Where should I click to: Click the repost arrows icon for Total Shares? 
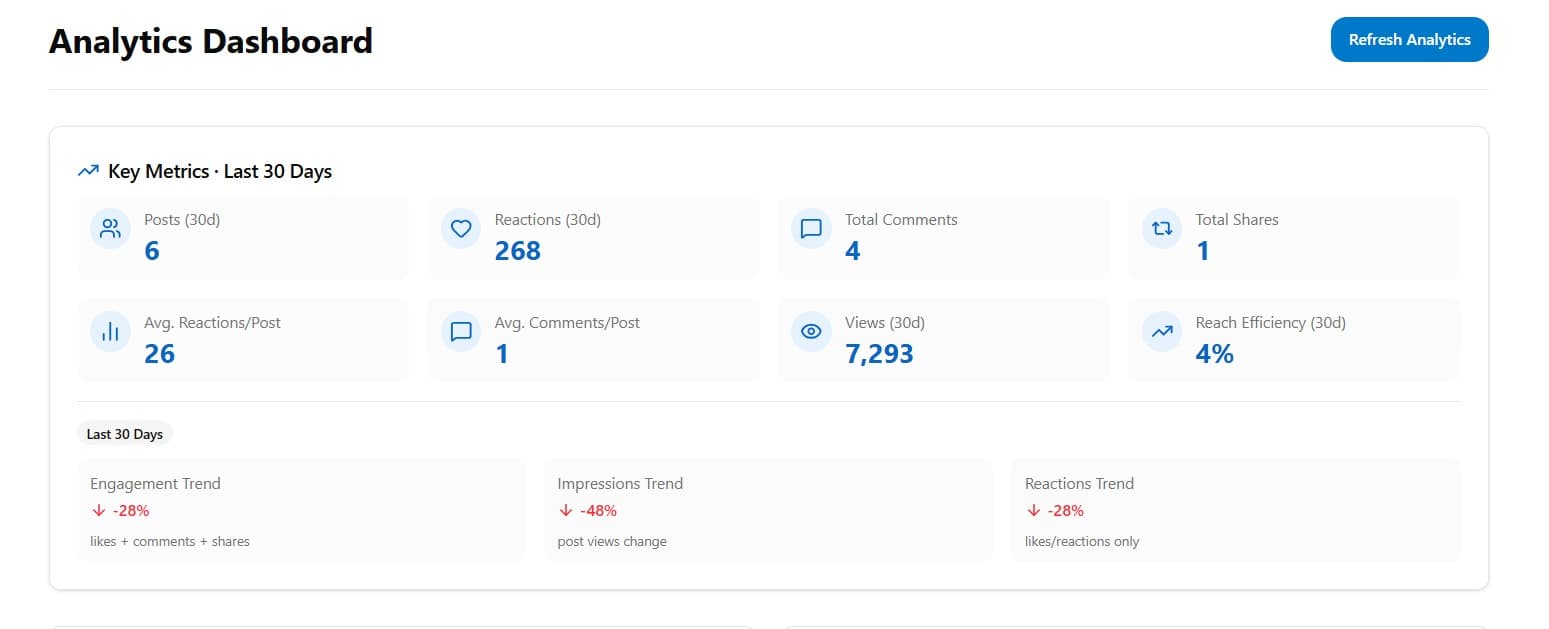[1161, 228]
